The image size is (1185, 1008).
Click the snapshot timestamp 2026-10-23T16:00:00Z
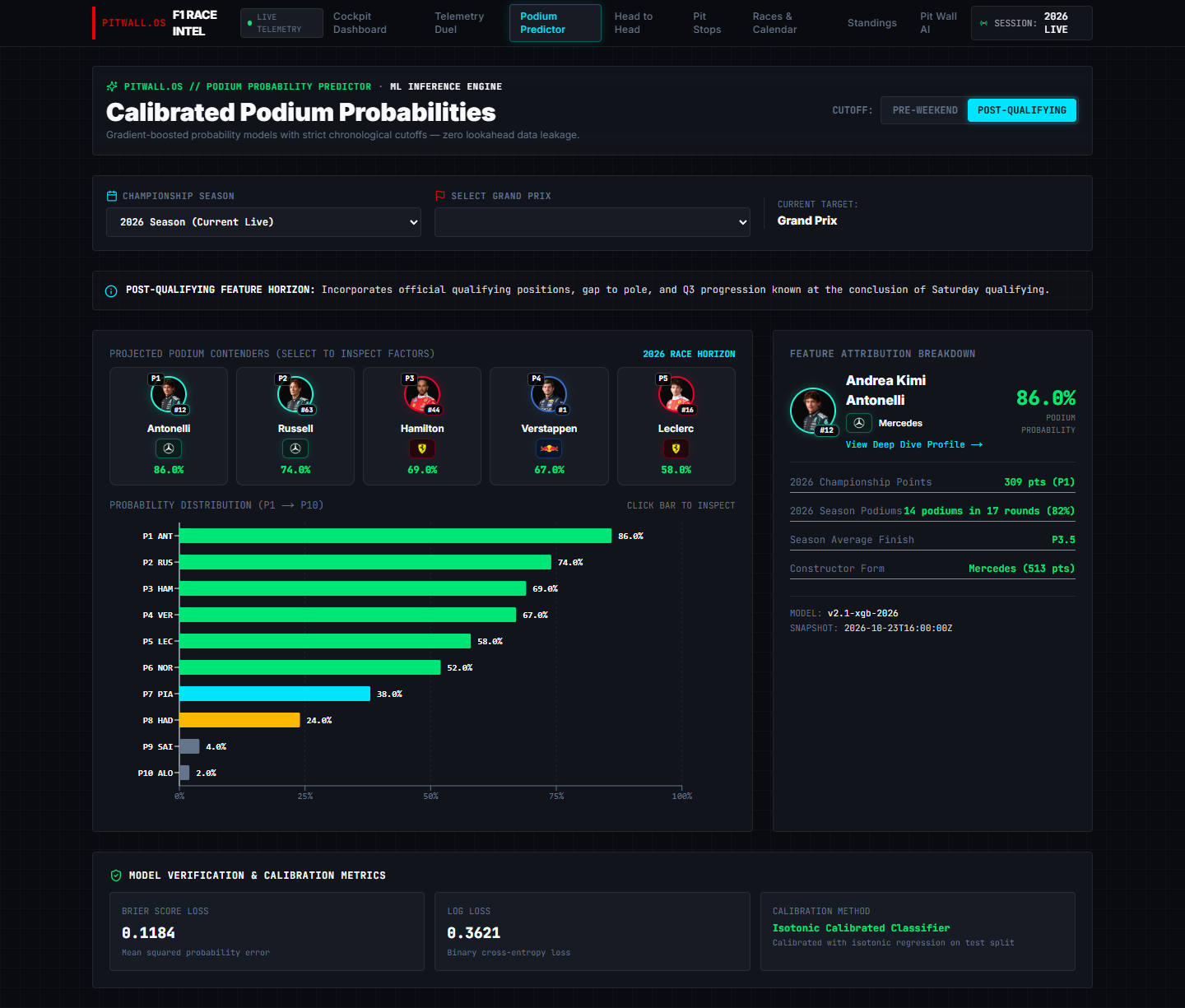[898, 629]
